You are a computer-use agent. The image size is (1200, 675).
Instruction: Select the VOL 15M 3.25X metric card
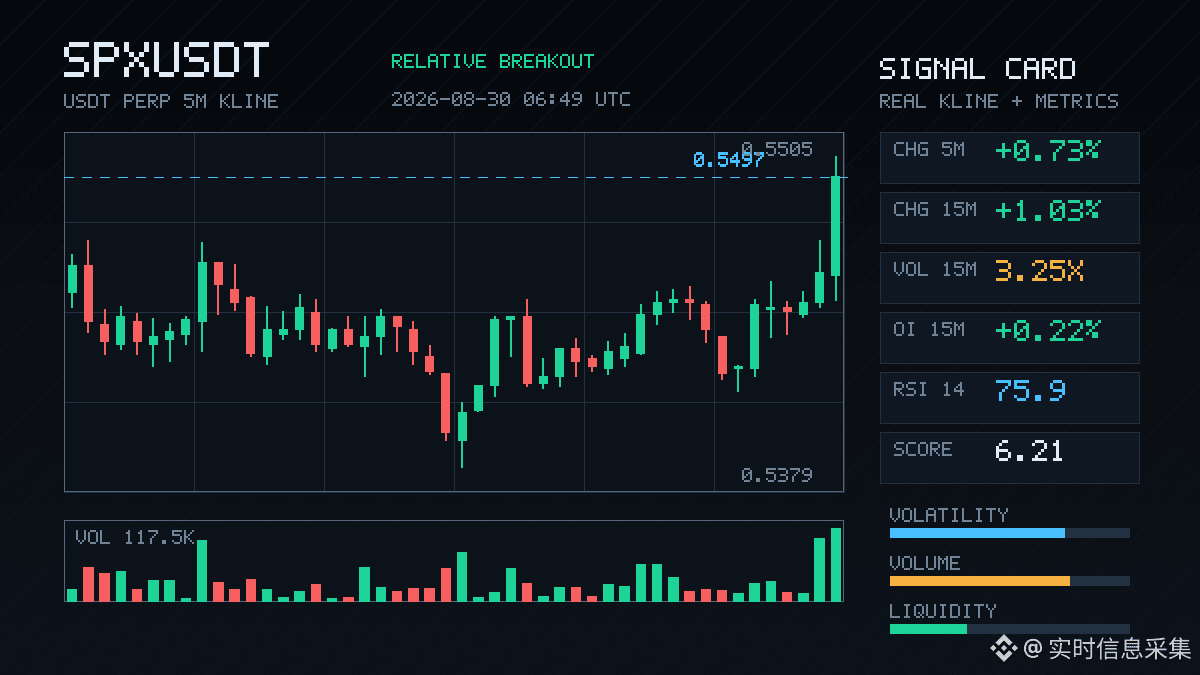coord(1010,278)
